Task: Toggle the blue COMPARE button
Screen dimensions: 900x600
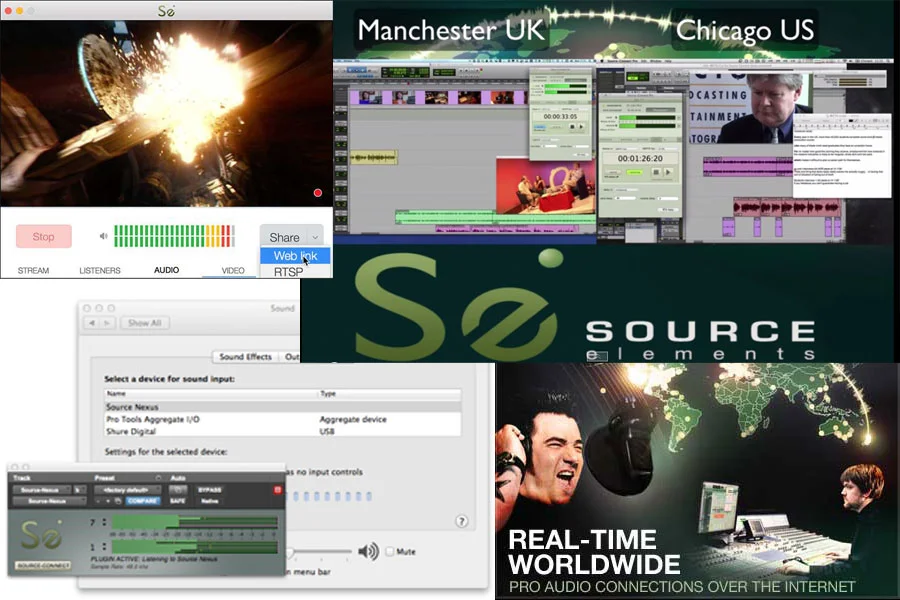Action: point(142,501)
